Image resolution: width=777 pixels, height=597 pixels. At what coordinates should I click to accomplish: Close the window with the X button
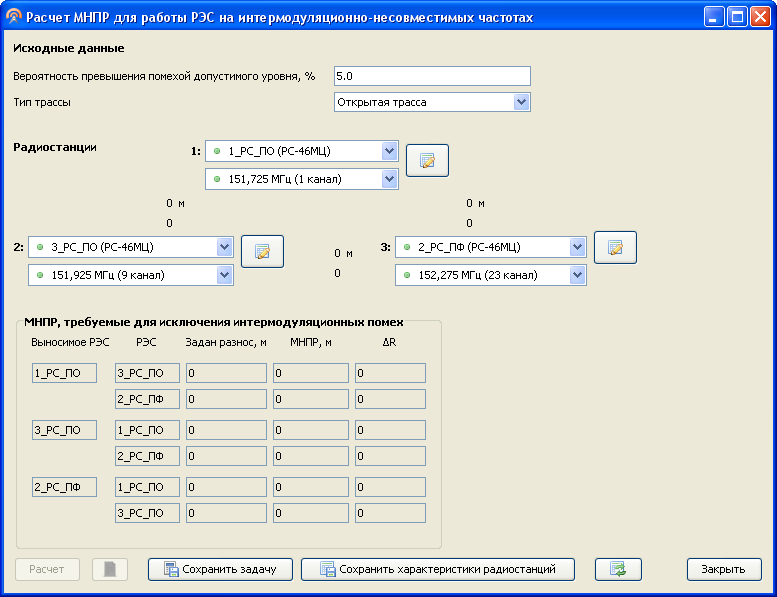(760, 17)
